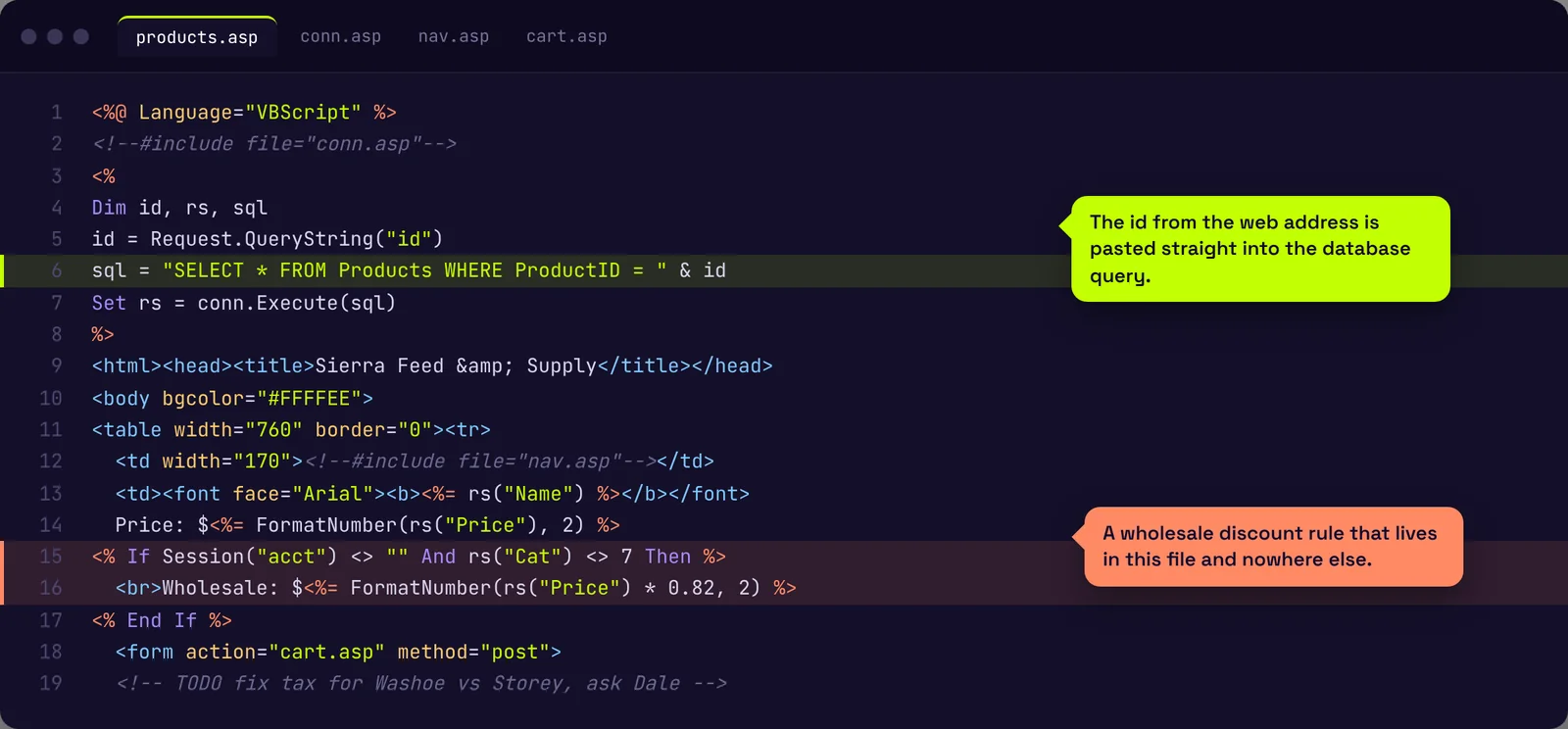Switch to the conn.asp tab
The image size is (1568, 729).
click(340, 36)
